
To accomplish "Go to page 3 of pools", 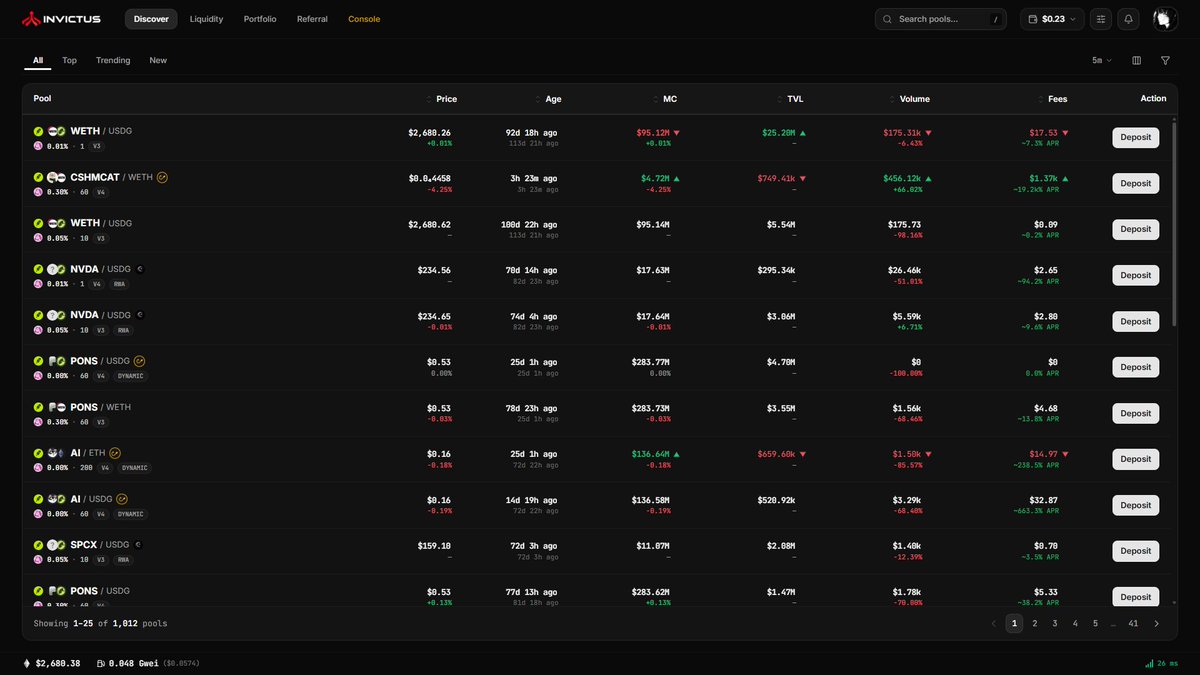I will pyautogui.click(x=1055, y=623).
